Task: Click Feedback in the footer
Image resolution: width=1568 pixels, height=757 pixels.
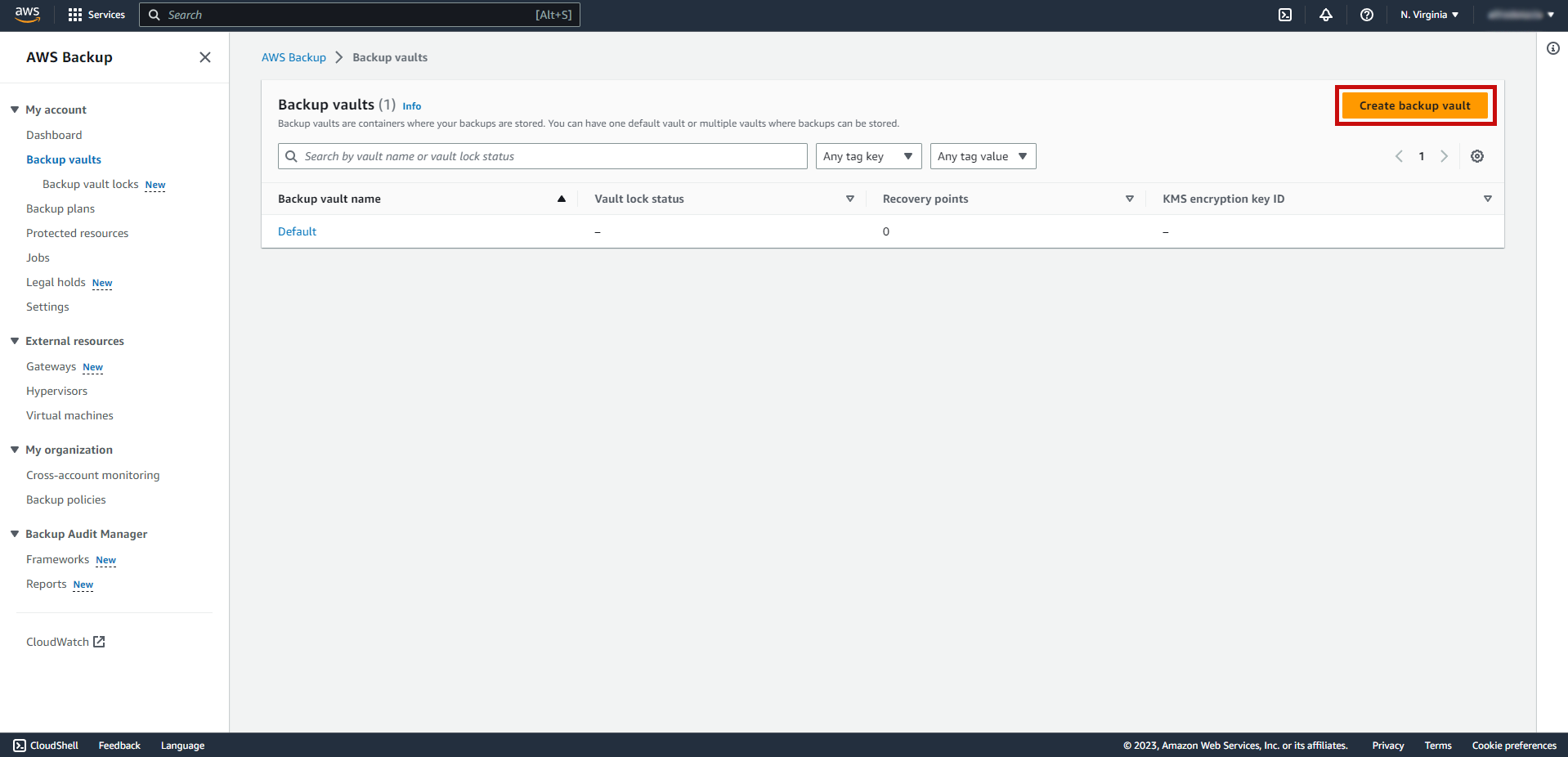Action: tap(119, 746)
